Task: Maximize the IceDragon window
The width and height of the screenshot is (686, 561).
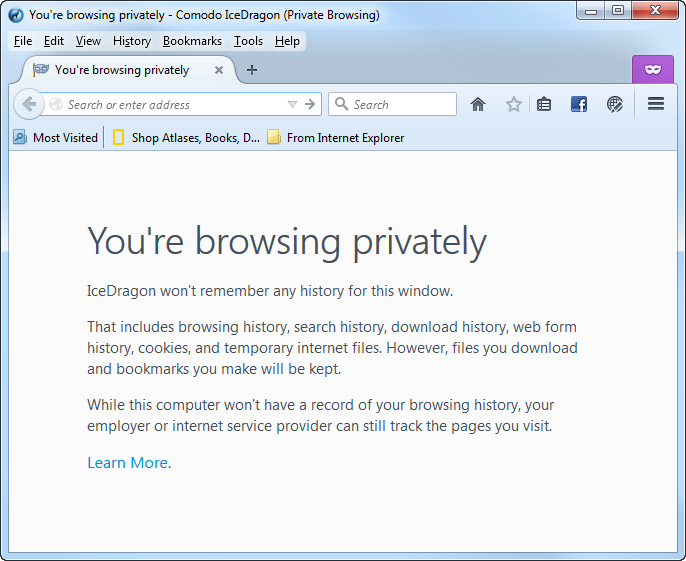Action: [x=618, y=11]
